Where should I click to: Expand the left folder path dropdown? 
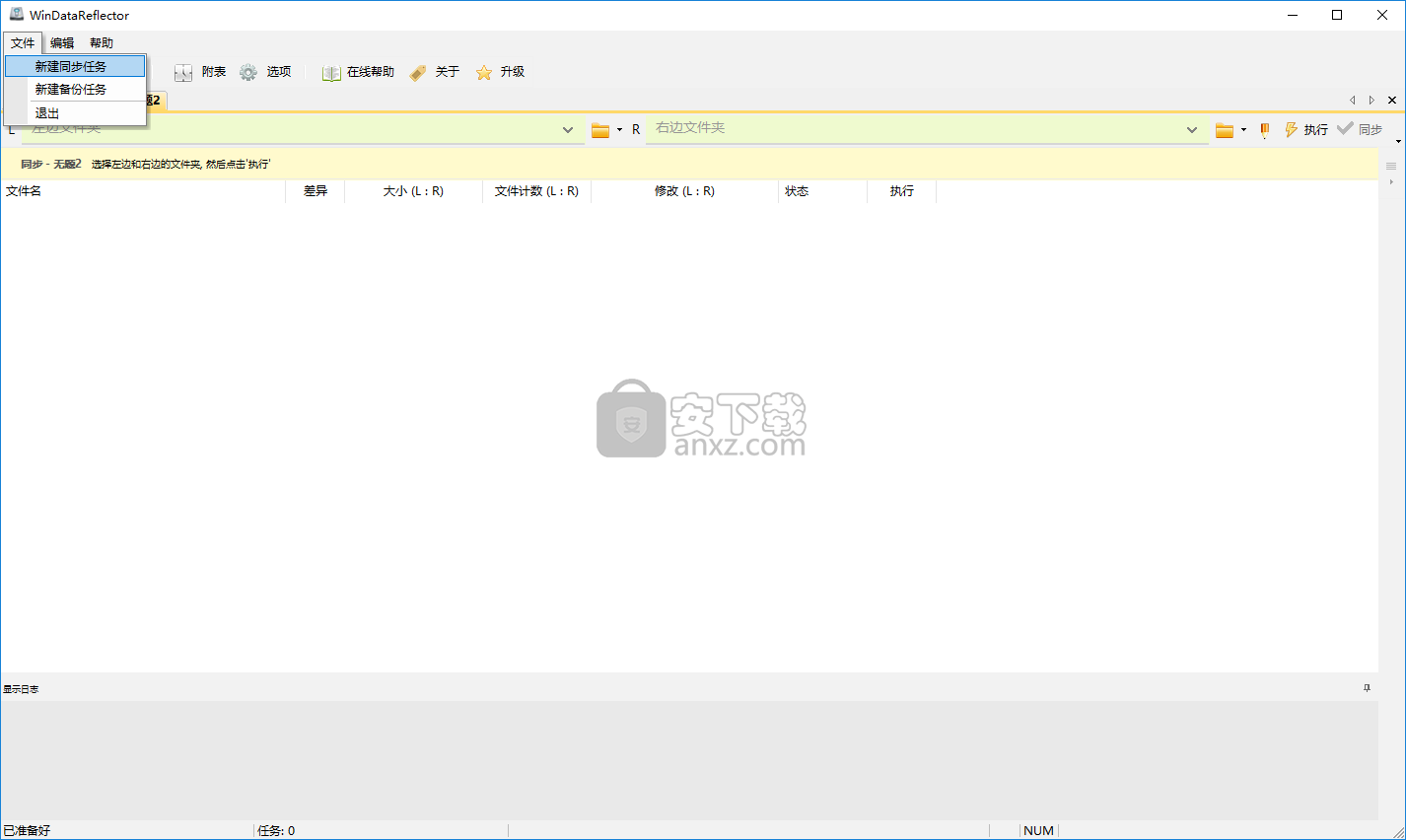[x=568, y=129]
